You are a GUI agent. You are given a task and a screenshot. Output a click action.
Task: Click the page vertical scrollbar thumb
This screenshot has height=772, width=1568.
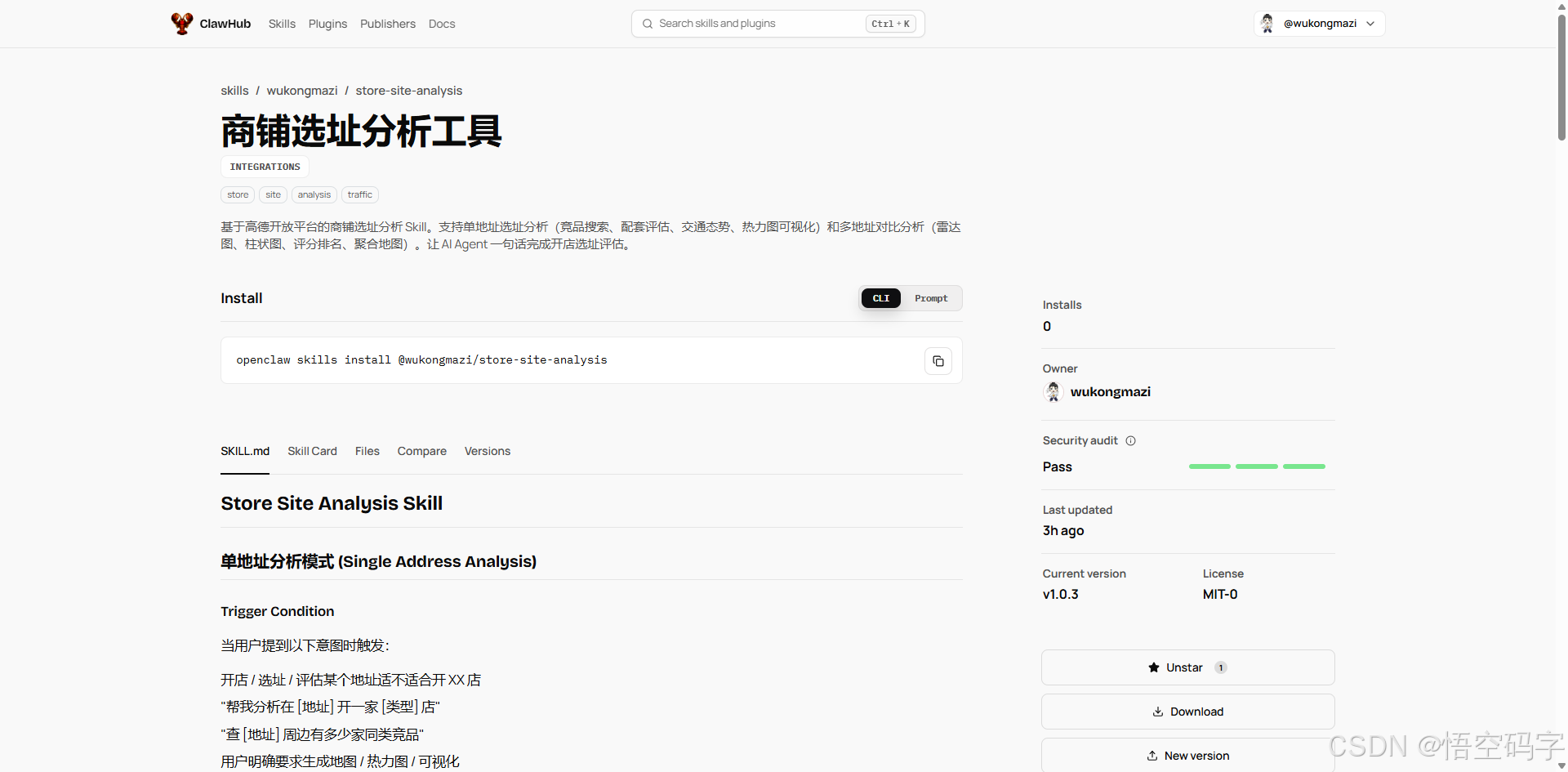tap(1561, 78)
